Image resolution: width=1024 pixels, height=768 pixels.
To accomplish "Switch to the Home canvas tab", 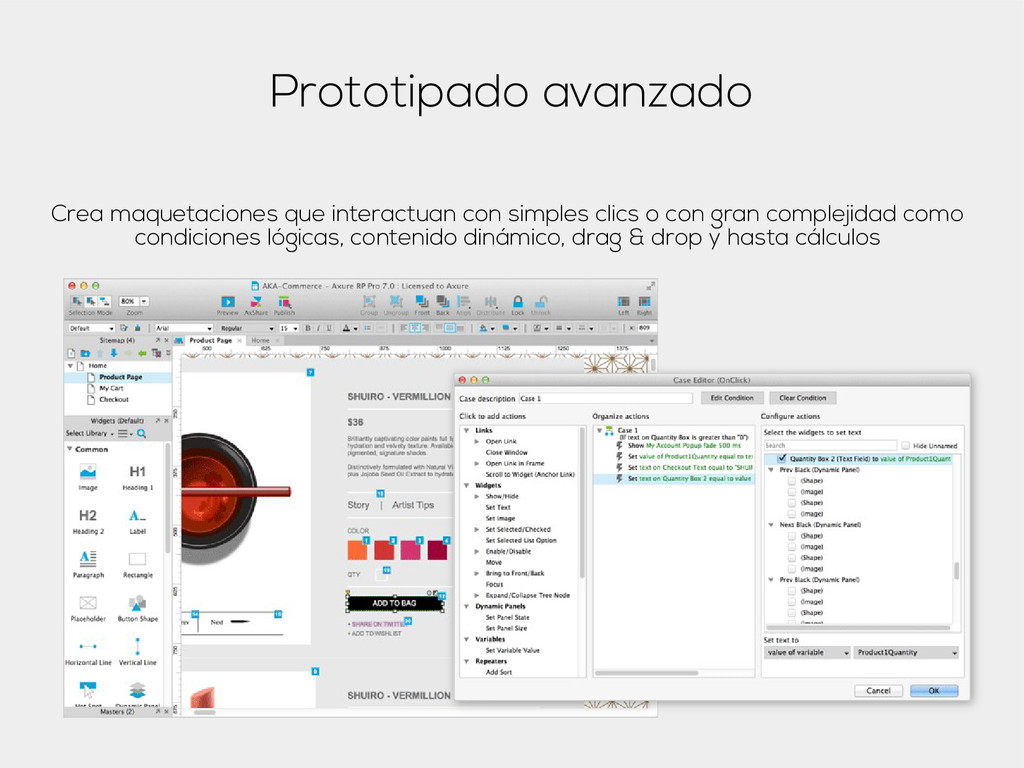I will coord(261,340).
